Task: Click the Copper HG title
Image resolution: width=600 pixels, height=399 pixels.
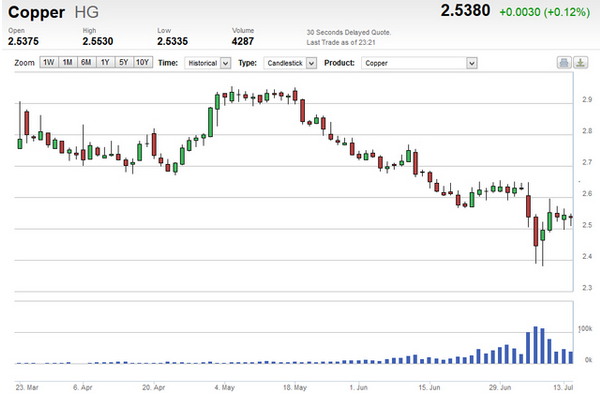Action: point(53,12)
